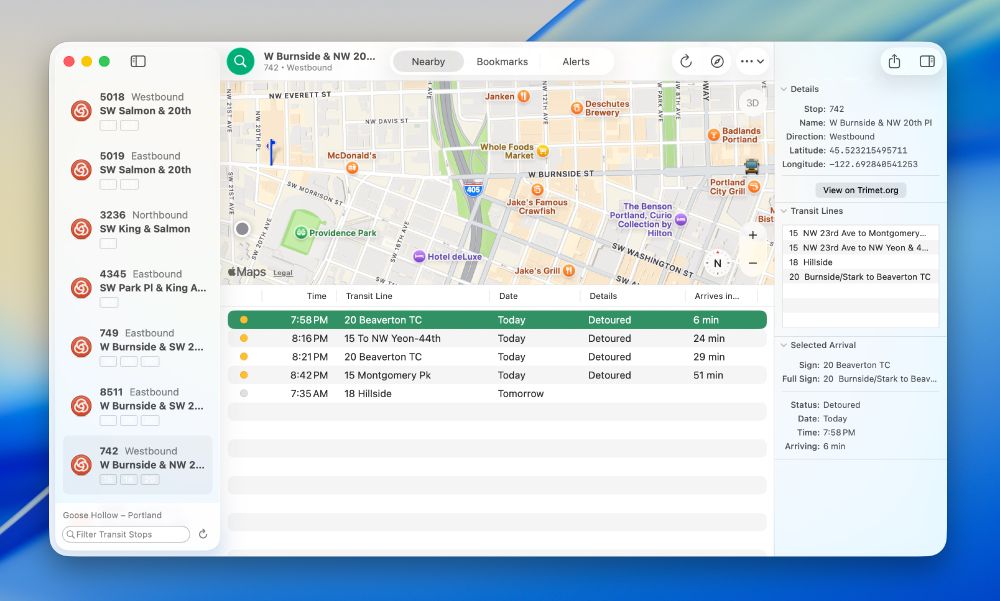1000x601 pixels.
Task: Select stop 742 Westbound W Burnside
Action: [138, 465]
